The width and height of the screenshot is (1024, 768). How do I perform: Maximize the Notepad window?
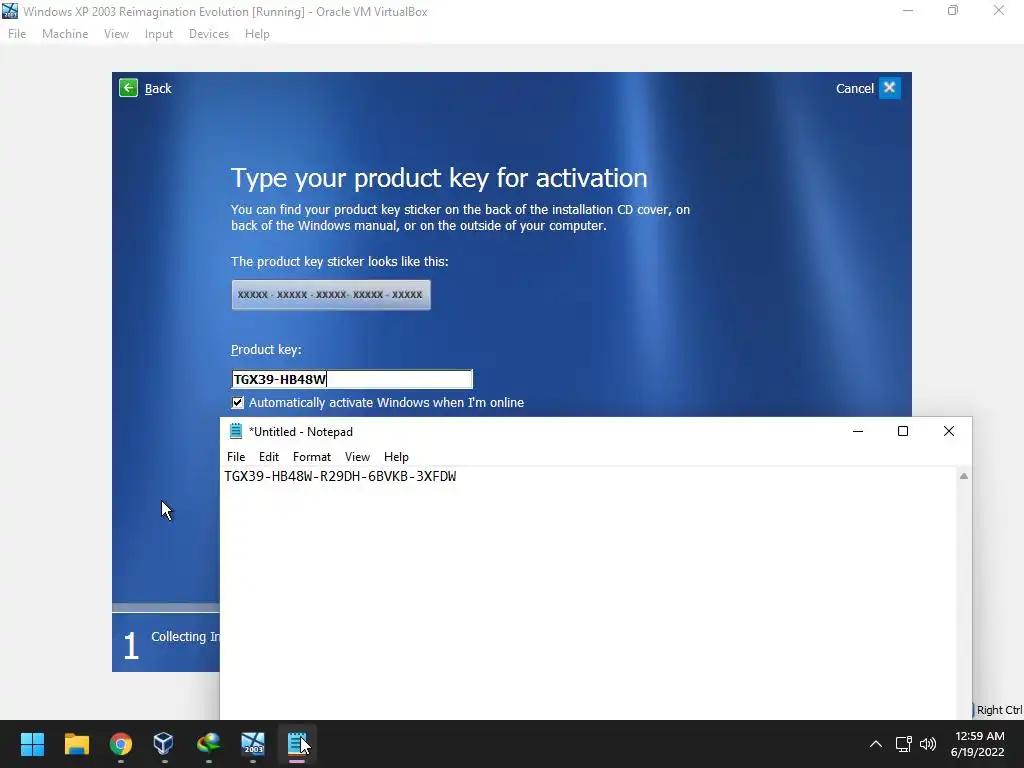tap(903, 431)
